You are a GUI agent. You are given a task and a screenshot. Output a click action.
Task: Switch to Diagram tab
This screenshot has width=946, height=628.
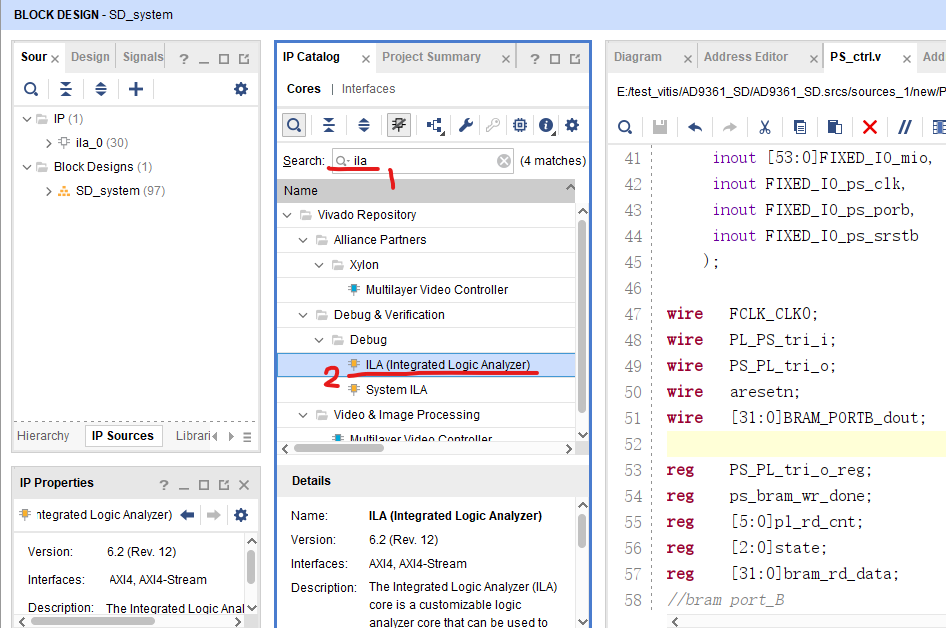(x=638, y=57)
